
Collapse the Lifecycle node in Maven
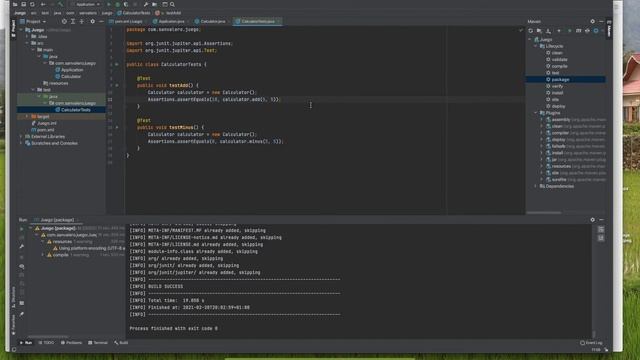click(x=536, y=46)
